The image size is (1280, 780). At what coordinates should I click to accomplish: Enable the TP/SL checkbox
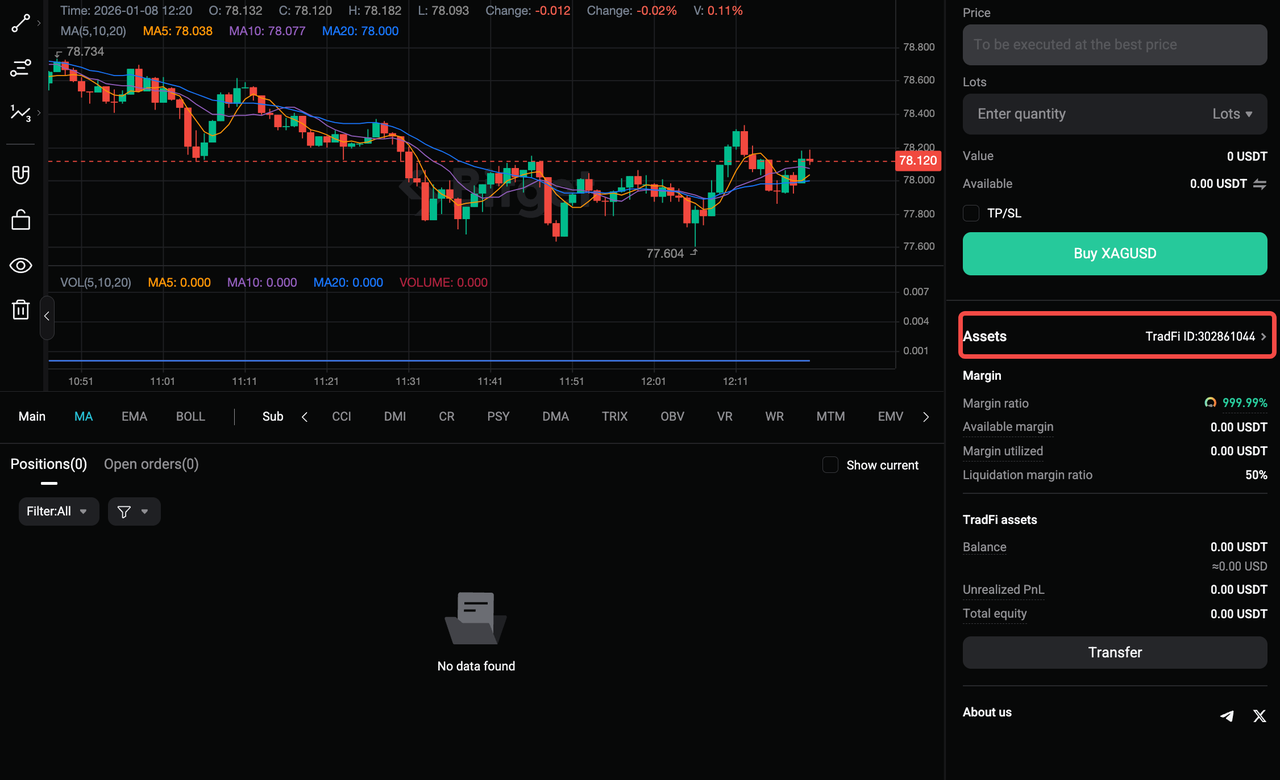point(970,213)
